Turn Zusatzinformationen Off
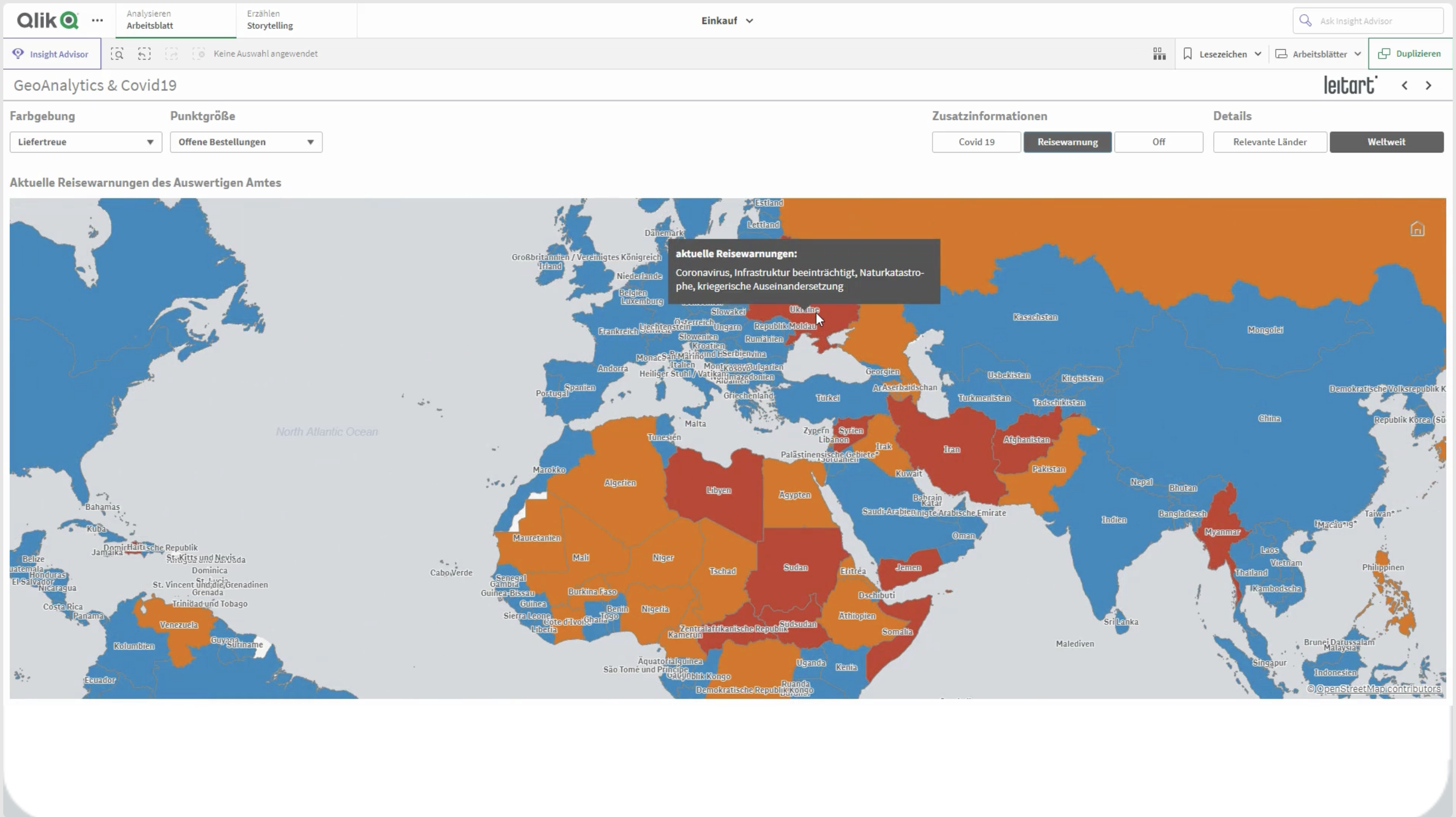The height and width of the screenshot is (817, 1456). point(1159,142)
